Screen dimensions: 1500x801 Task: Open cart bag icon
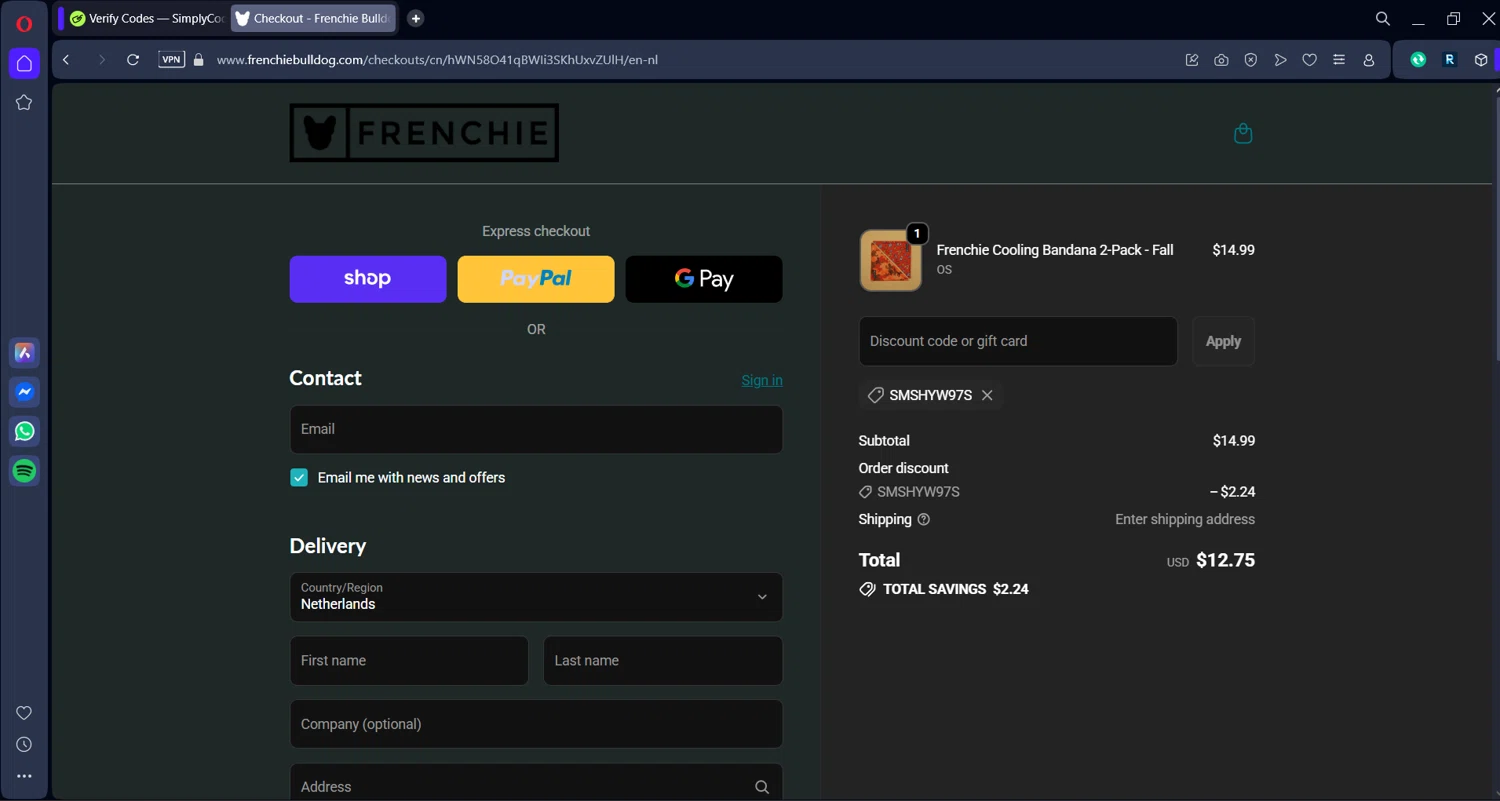1243,133
